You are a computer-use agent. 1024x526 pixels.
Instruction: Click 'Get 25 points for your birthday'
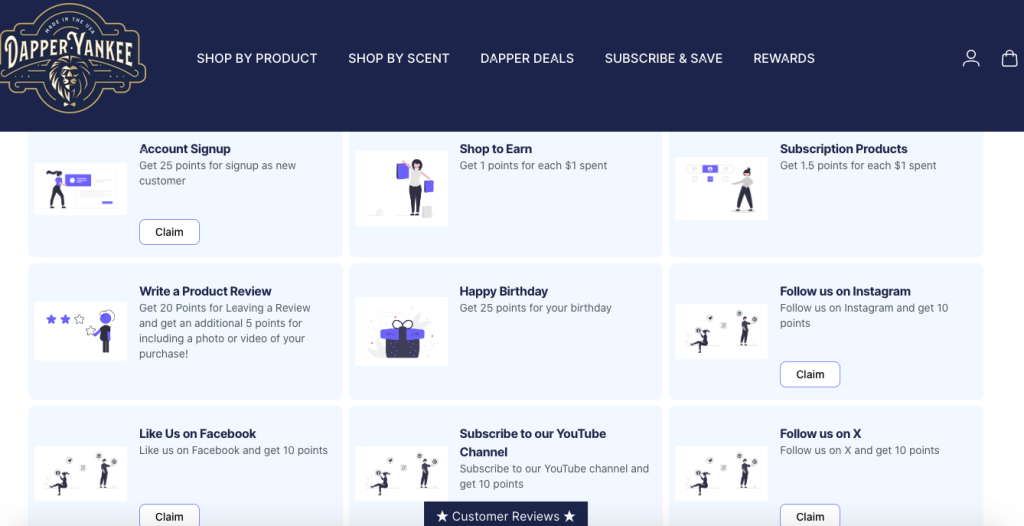(536, 308)
